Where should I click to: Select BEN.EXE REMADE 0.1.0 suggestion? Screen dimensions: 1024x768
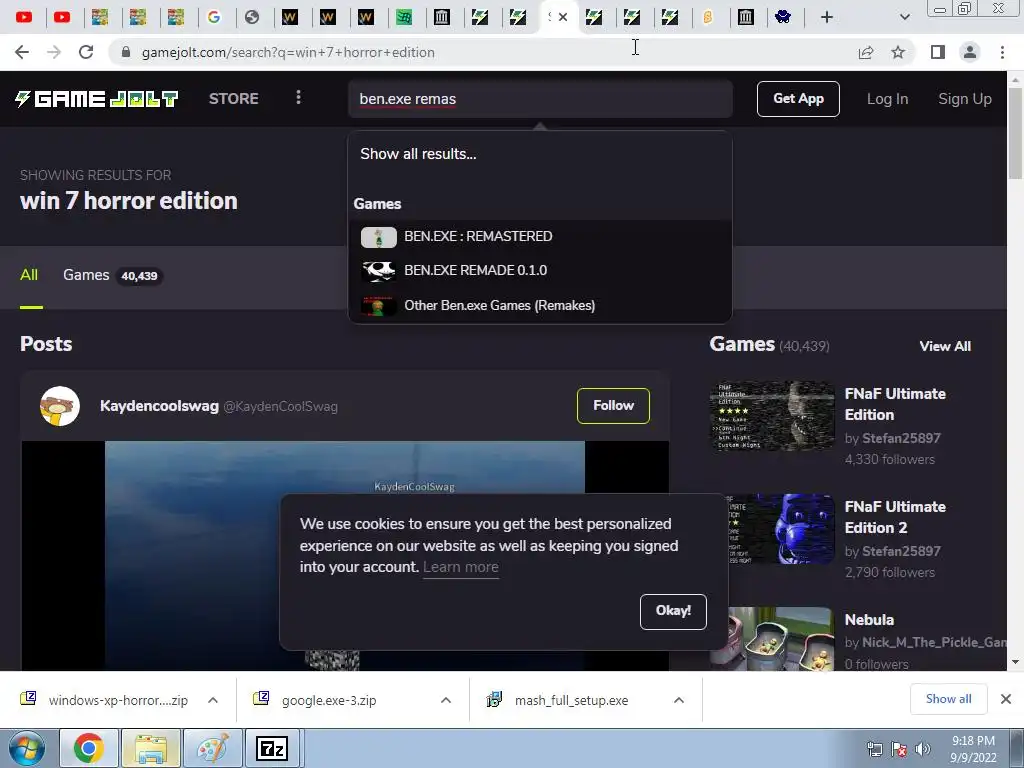pos(540,270)
